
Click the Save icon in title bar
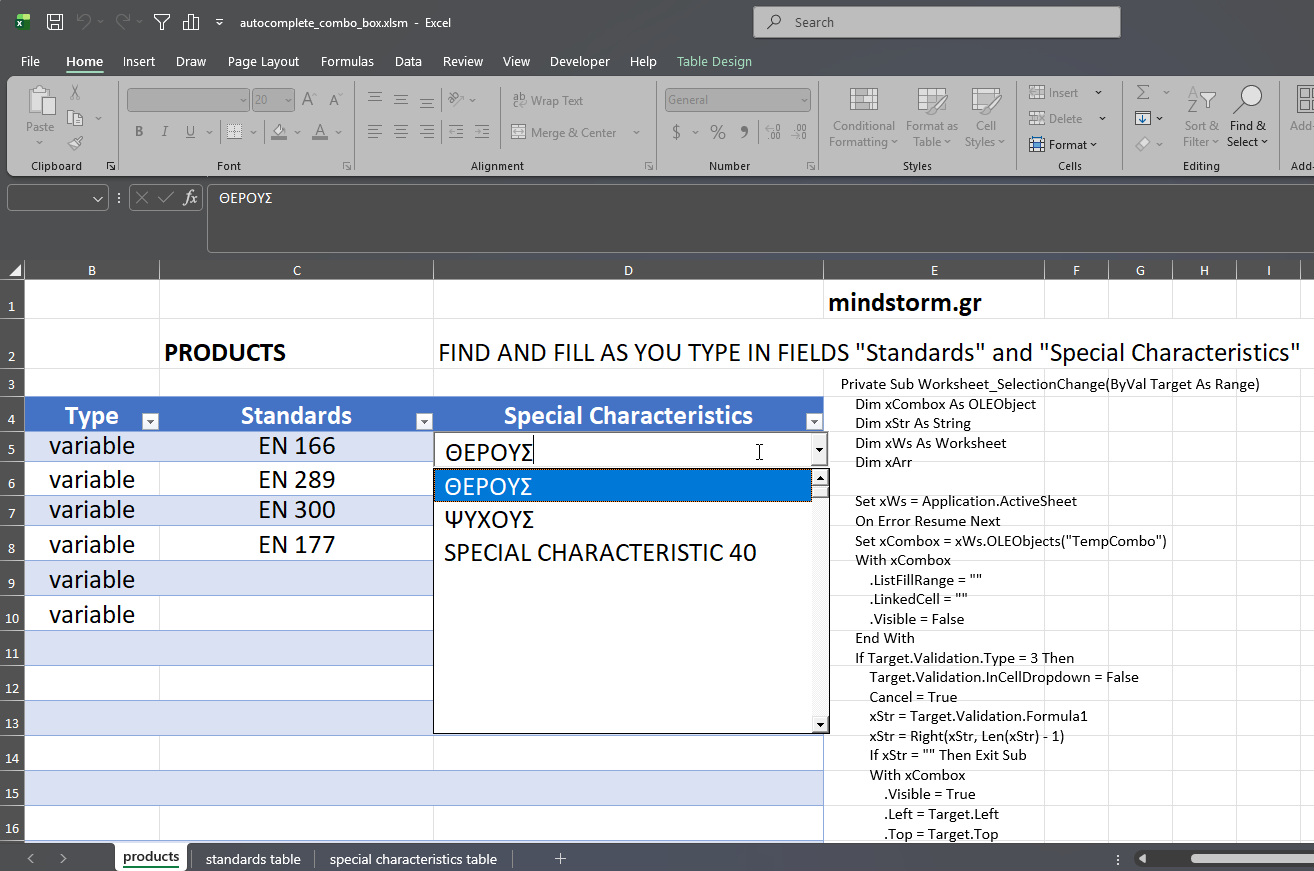click(x=55, y=22)
